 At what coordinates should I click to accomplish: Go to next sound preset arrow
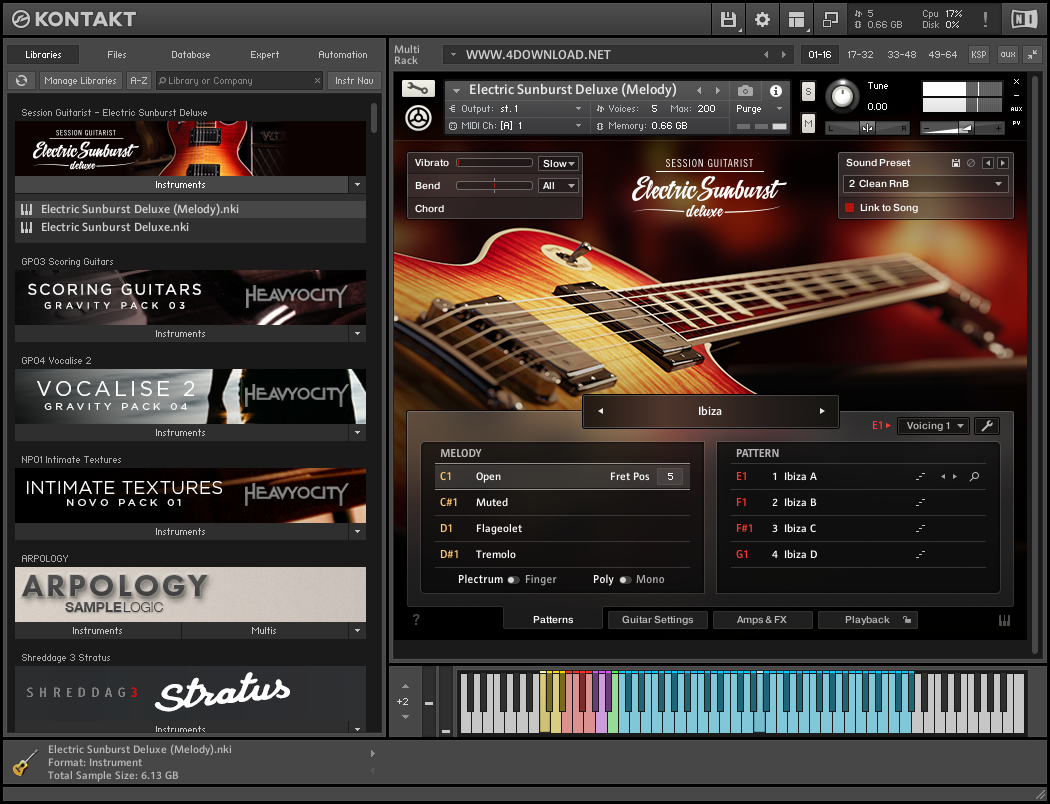pyautogui.click(x=1002, y=163)
